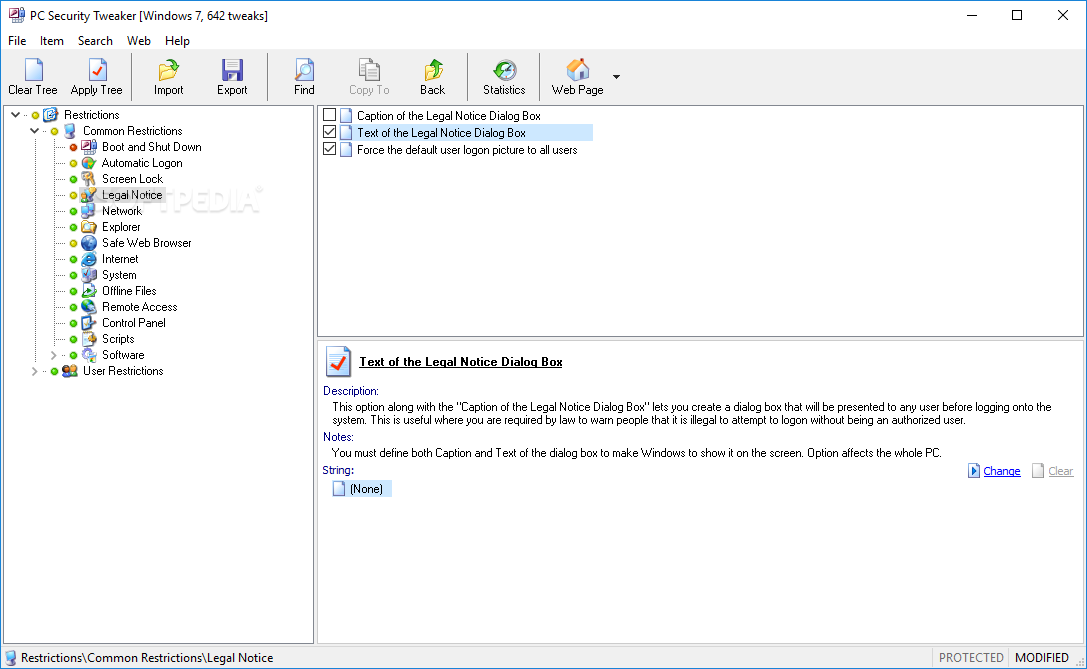This screenshot has width=1087, height=669.
Task: Open the Statistics toolbar icon
Action: point(505,70)
